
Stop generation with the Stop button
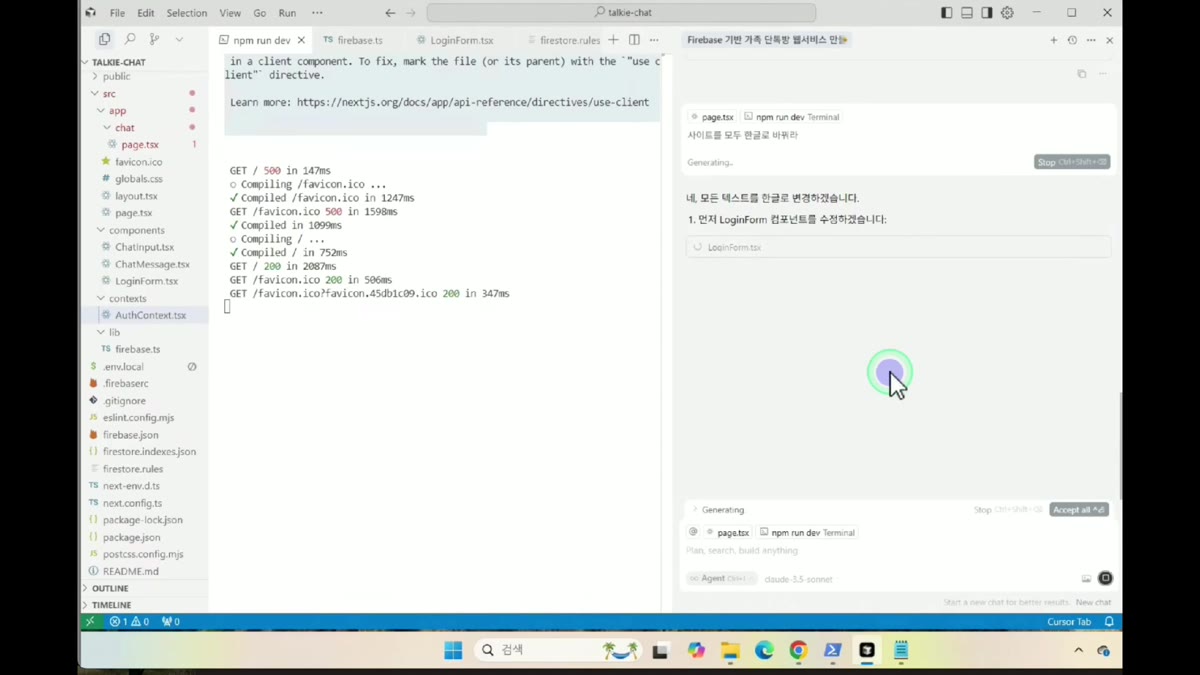[1072, 162]
